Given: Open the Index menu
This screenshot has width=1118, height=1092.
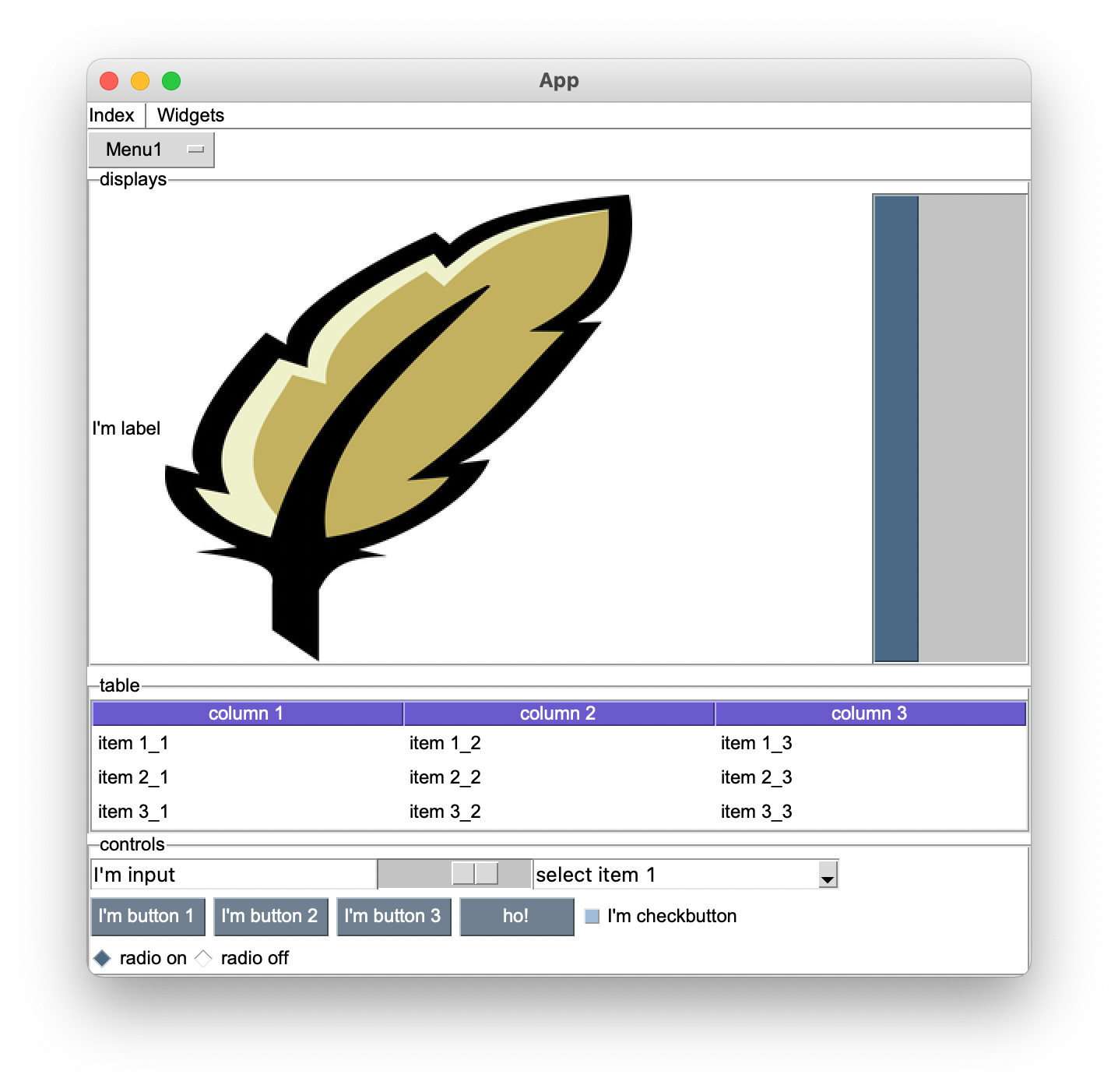Looking at the screenshot, I should click(x=111, y=115).
